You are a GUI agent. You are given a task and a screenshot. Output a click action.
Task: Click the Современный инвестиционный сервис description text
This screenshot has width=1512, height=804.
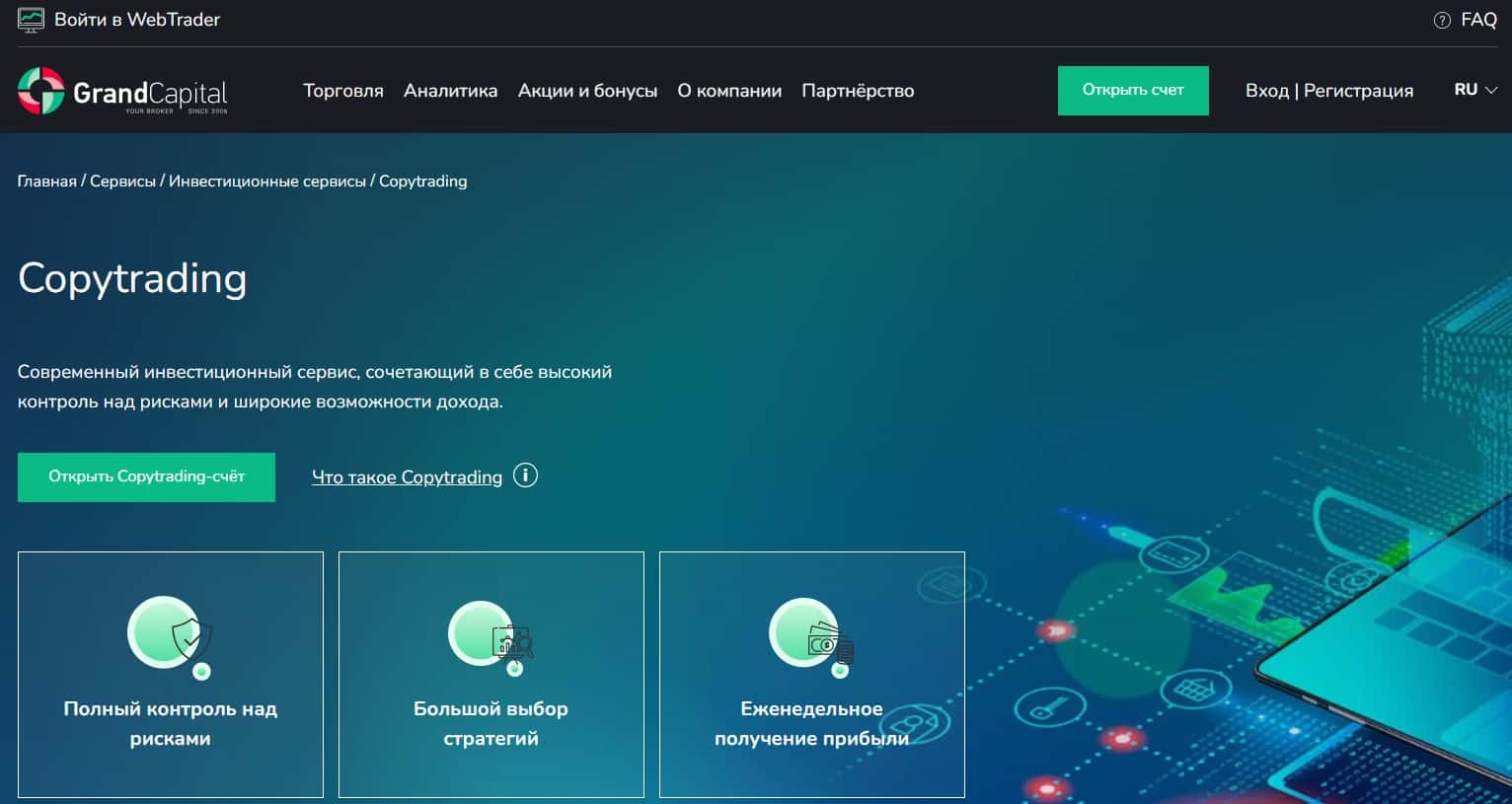[315, 387]
